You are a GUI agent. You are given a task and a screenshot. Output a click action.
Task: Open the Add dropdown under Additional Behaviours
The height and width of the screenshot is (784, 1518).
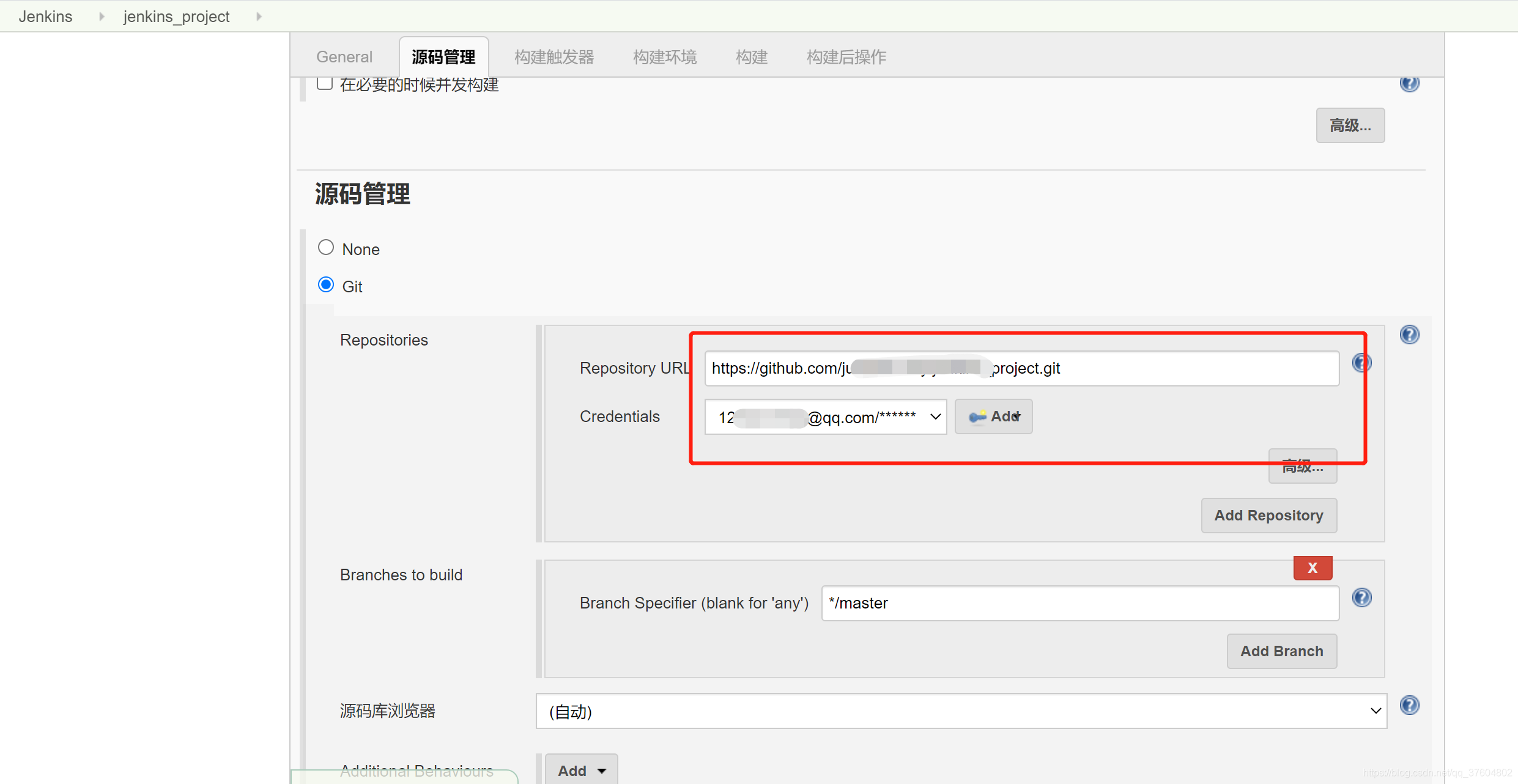(x=580, y=770)
